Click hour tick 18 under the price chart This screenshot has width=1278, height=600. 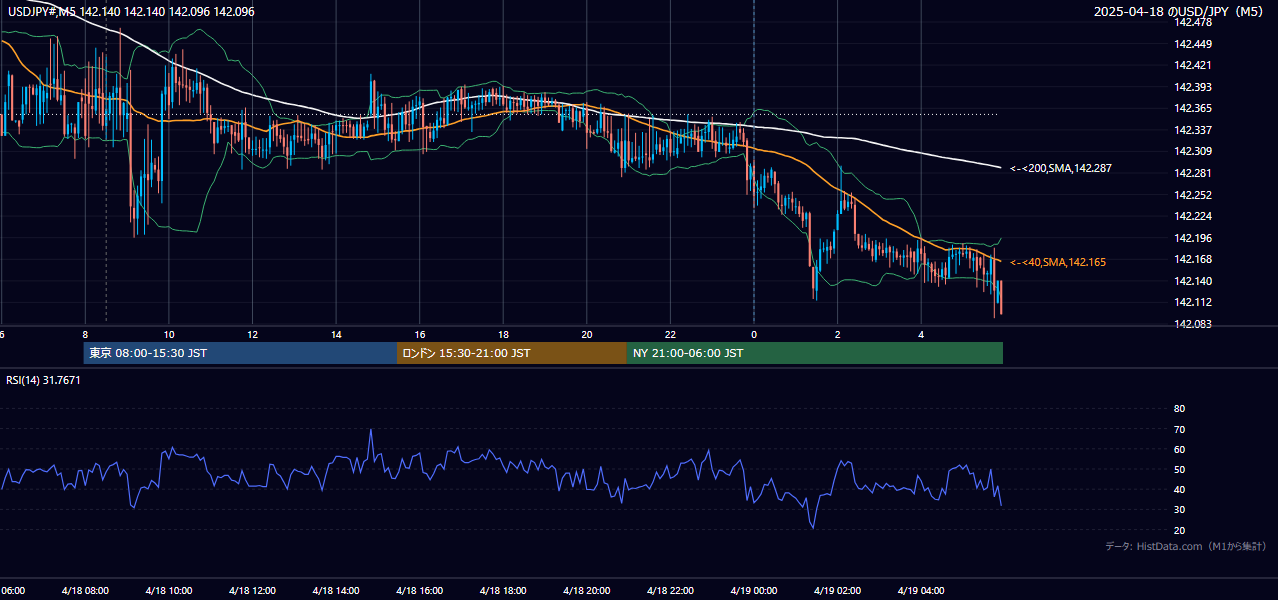click(x=503, y=334)
